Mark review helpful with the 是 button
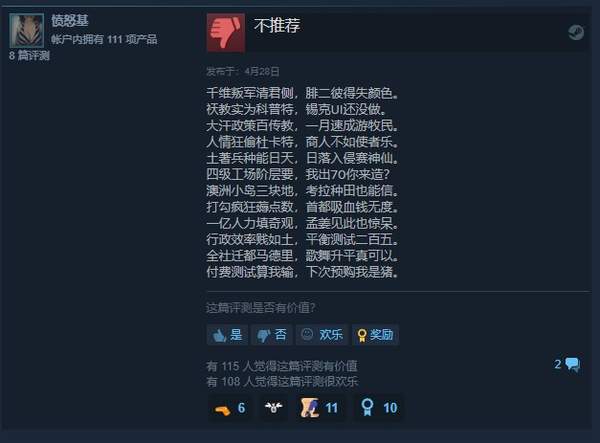The image size is (600, 443). (227, 335)
